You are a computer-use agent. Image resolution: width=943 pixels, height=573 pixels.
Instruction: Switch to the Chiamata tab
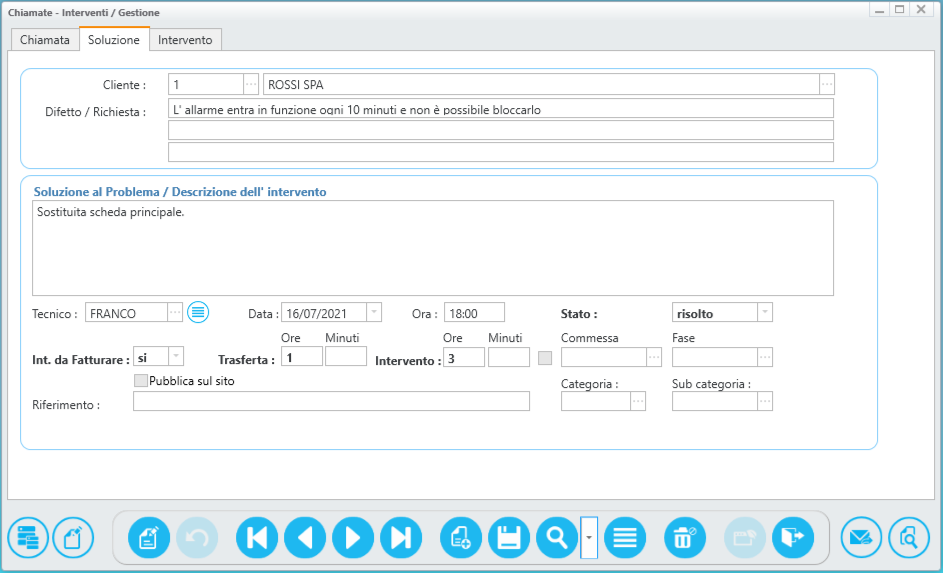click(45, 40)
